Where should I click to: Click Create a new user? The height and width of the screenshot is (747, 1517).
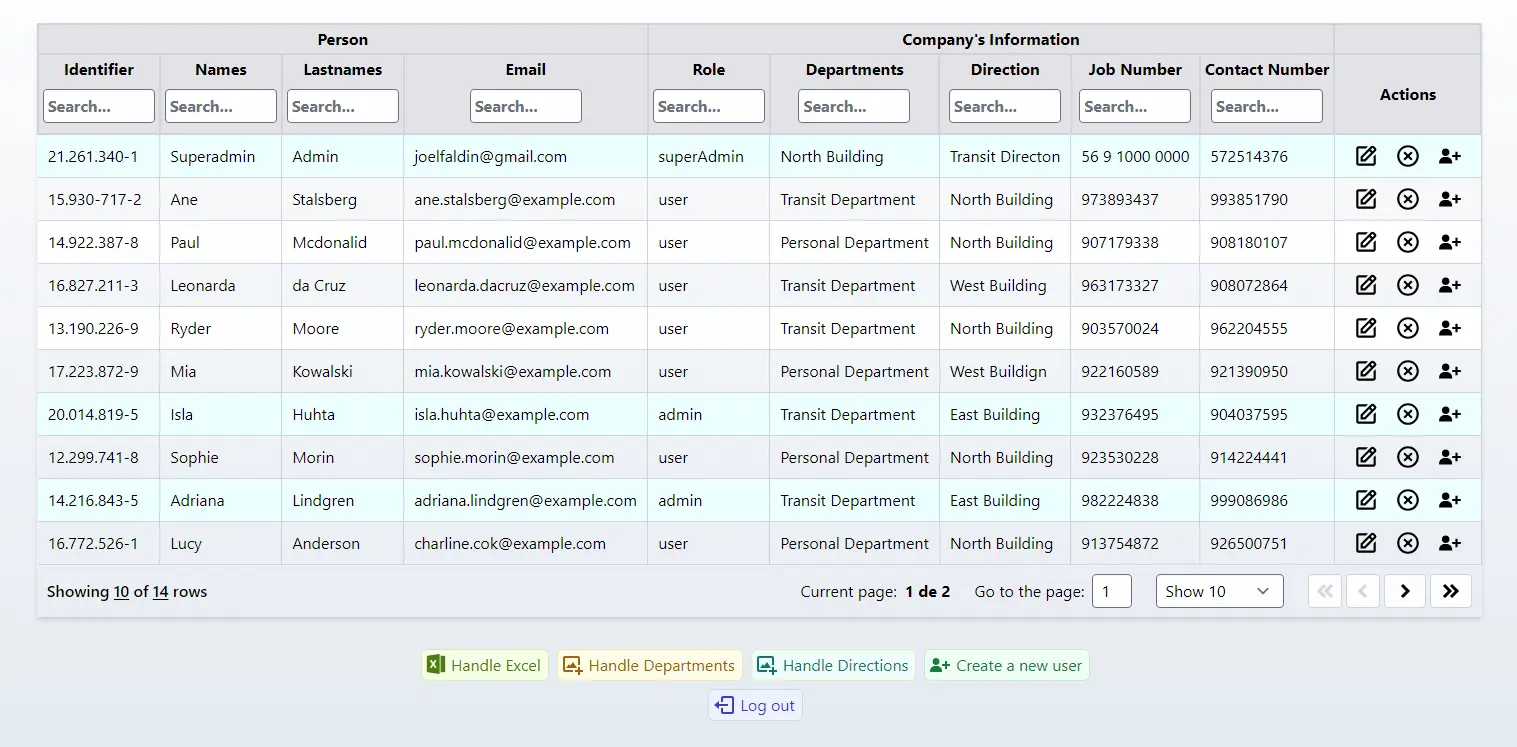pyautogui.click(x=1006, y=665)
